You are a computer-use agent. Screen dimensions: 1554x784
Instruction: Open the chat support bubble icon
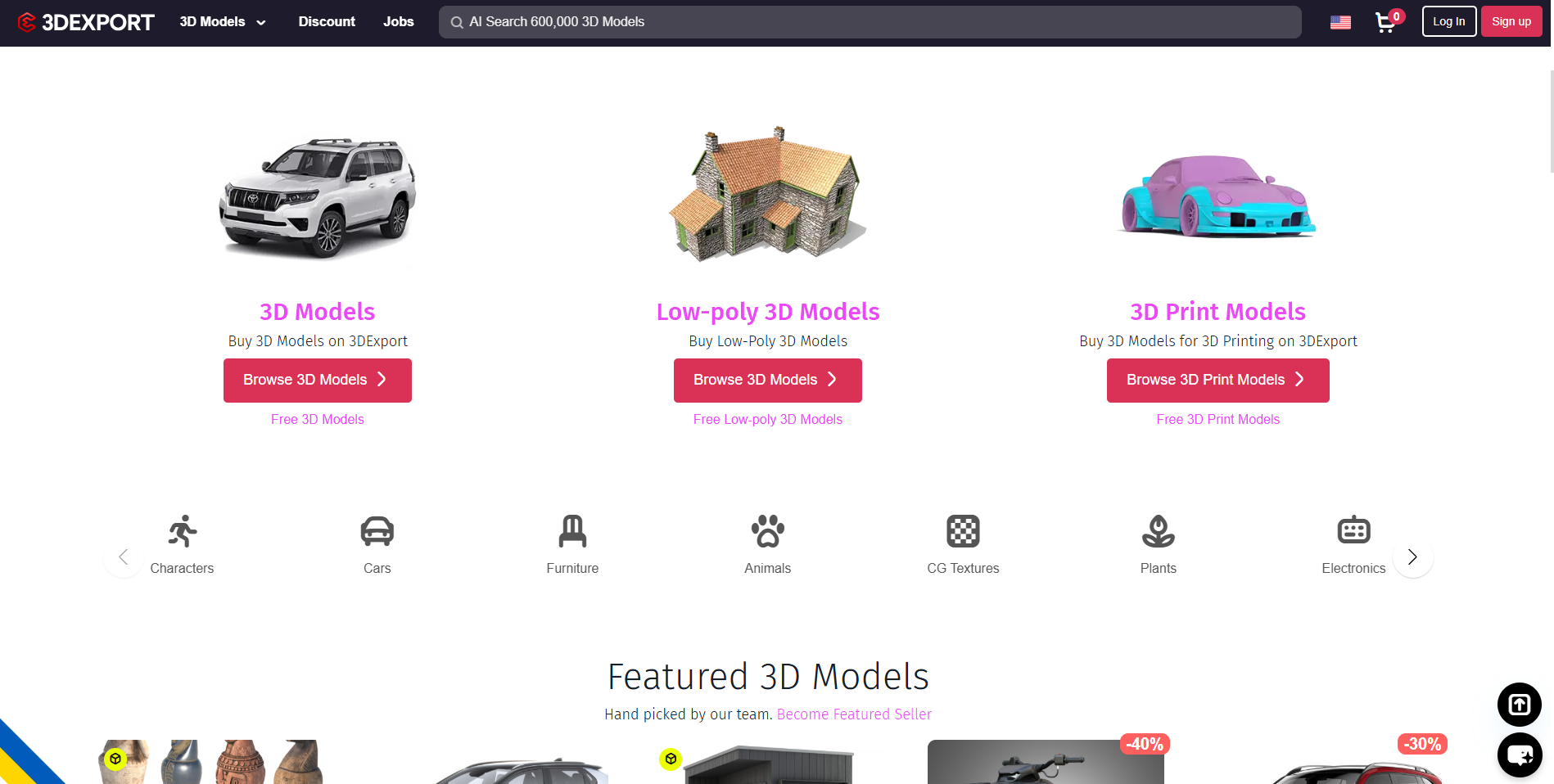[1520, 755]
